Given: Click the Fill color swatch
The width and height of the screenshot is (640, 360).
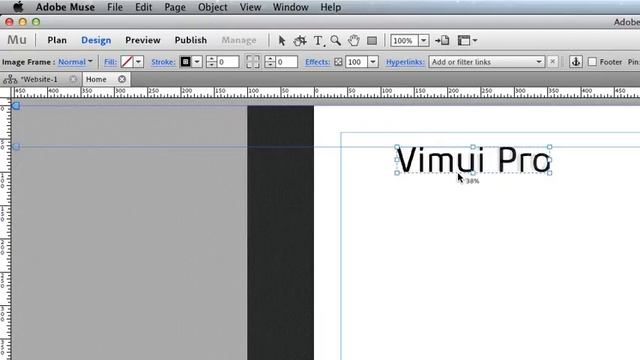Looking at the screenshot, I should point(127,62).
